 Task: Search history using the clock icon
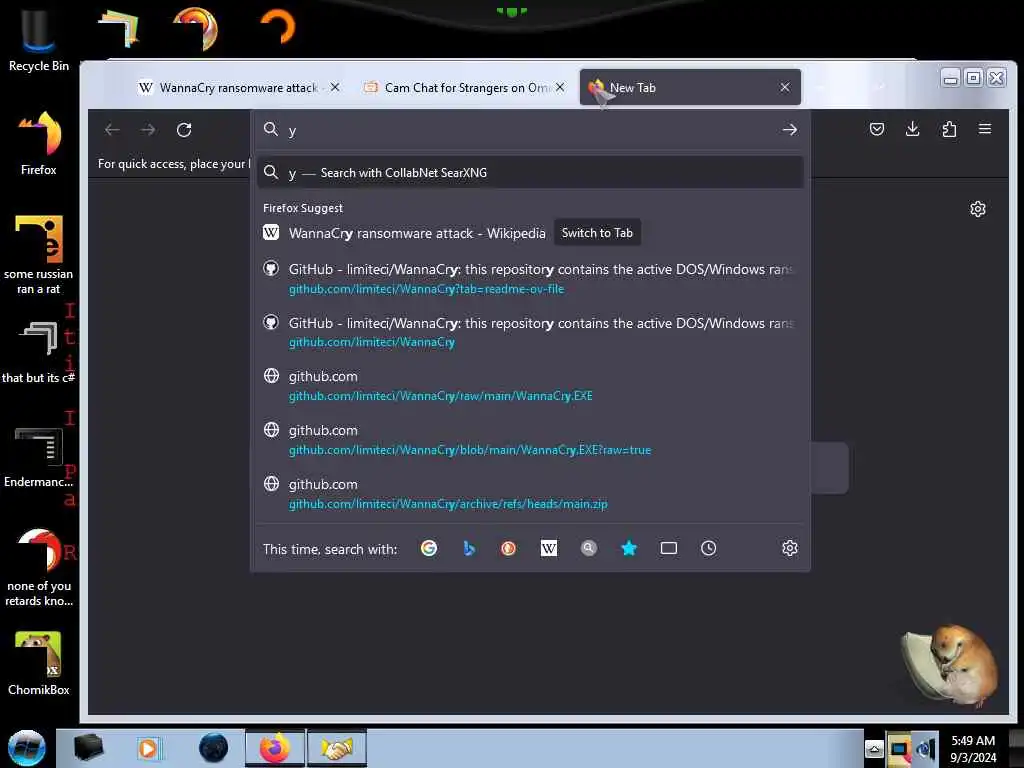[x=709, y=548]
